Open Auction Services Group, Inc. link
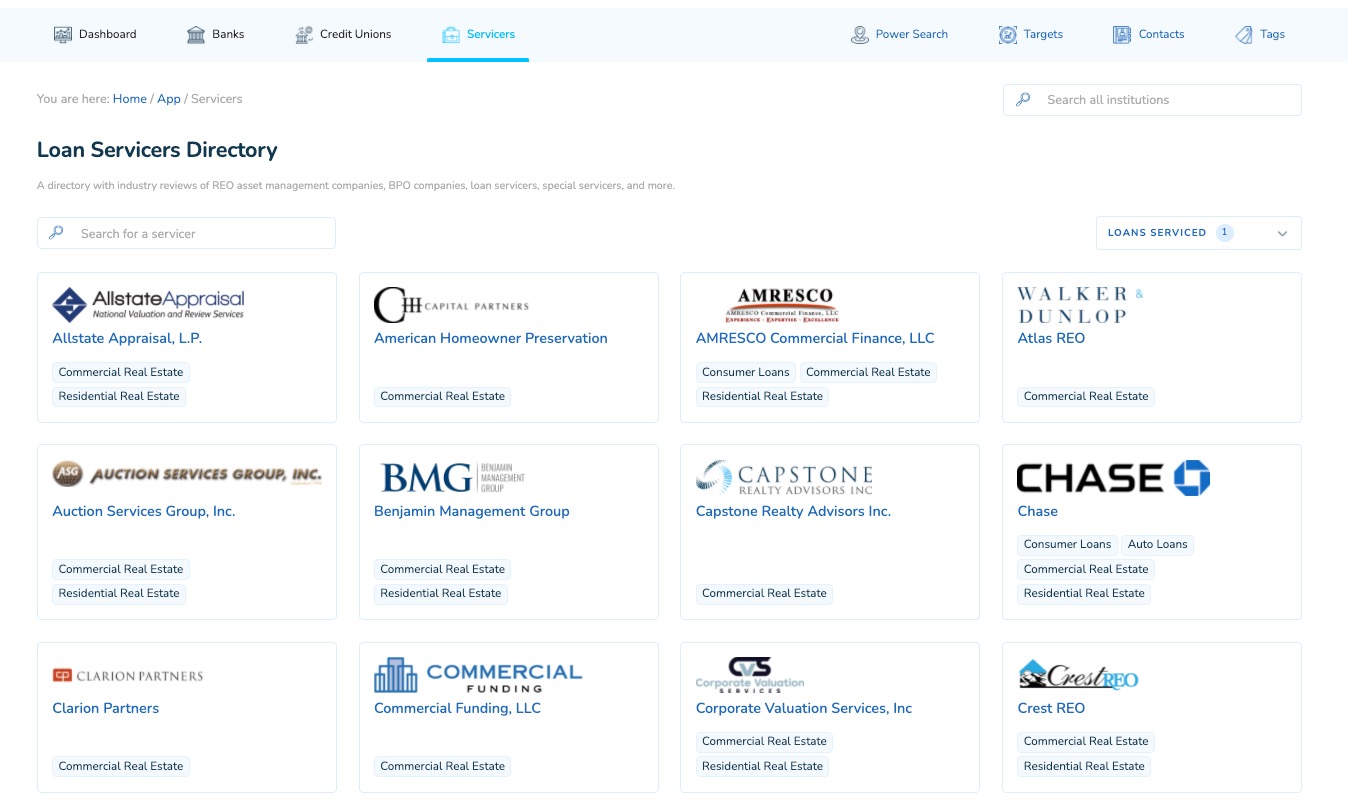This screenshot has height=801, width=1348. pos(144,511)
